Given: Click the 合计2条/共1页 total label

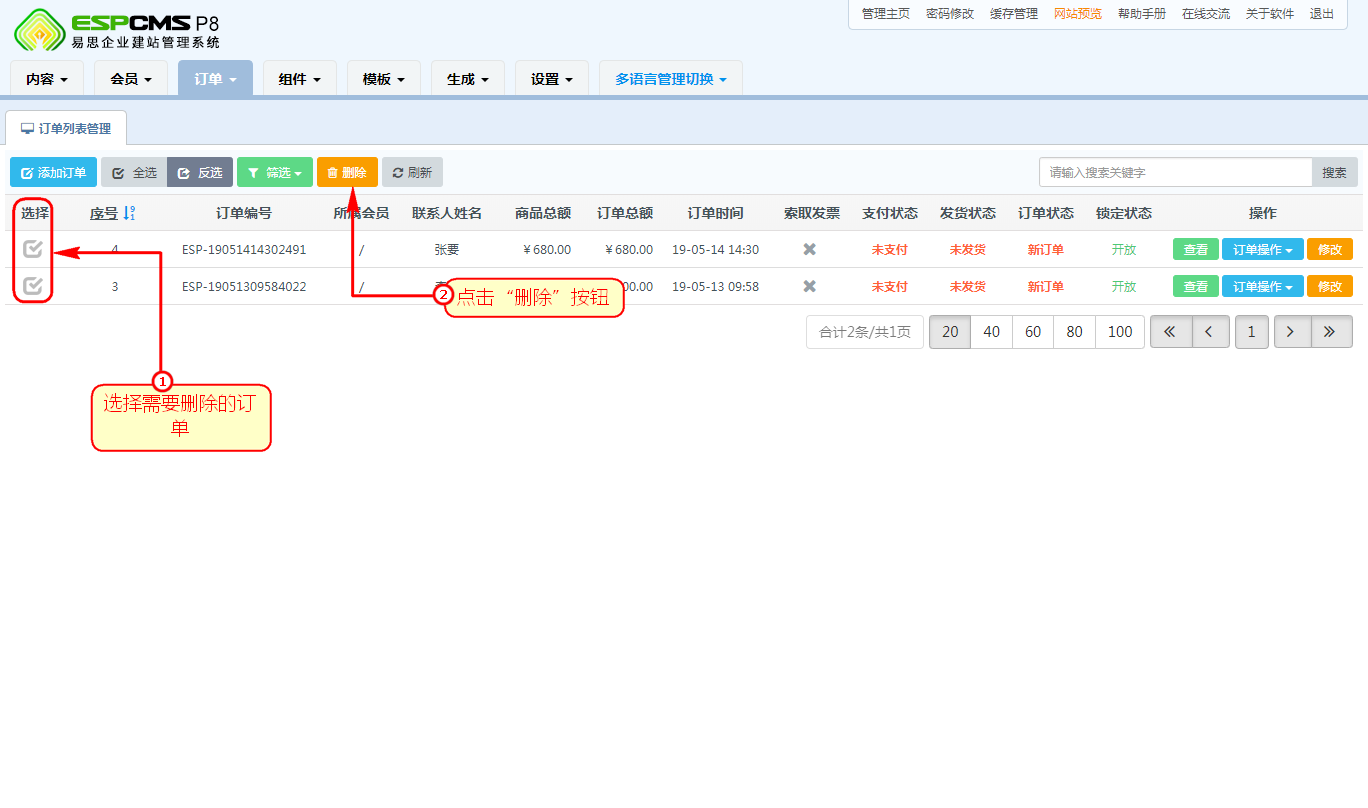Looking at the screenshot, I should click(865, 332).
